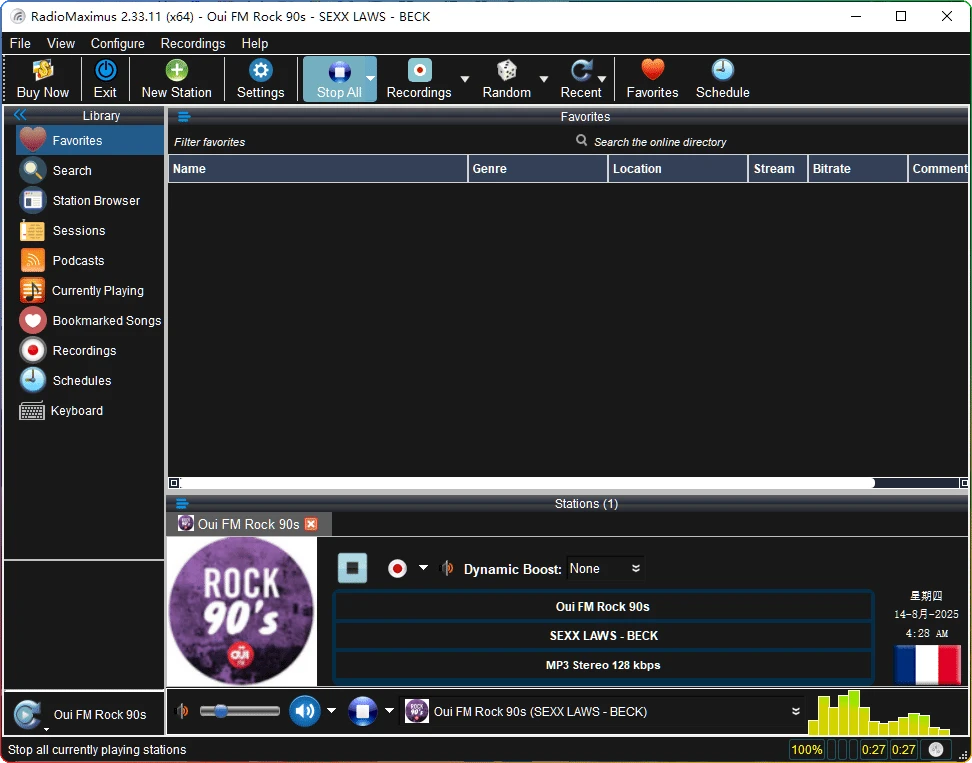Open the Configure menu
The height and width of the screenshot is (763, 972).
coord(118,43)
